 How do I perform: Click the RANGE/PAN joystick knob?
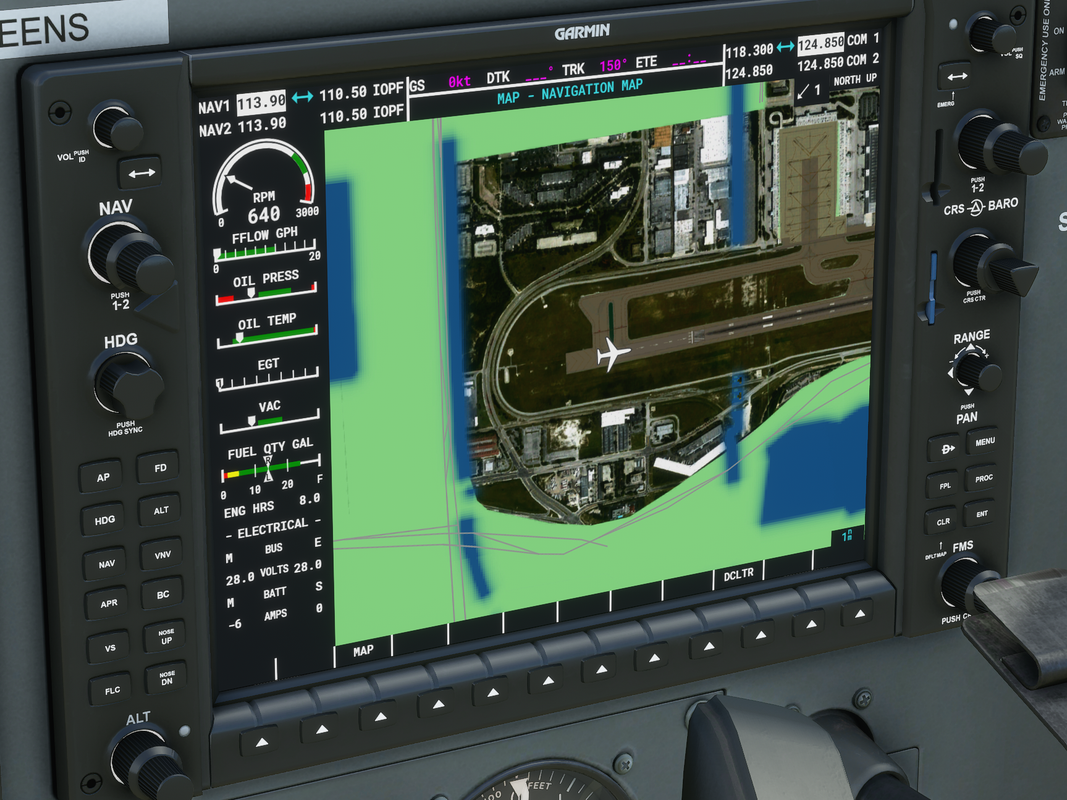(x=976, y=371)
